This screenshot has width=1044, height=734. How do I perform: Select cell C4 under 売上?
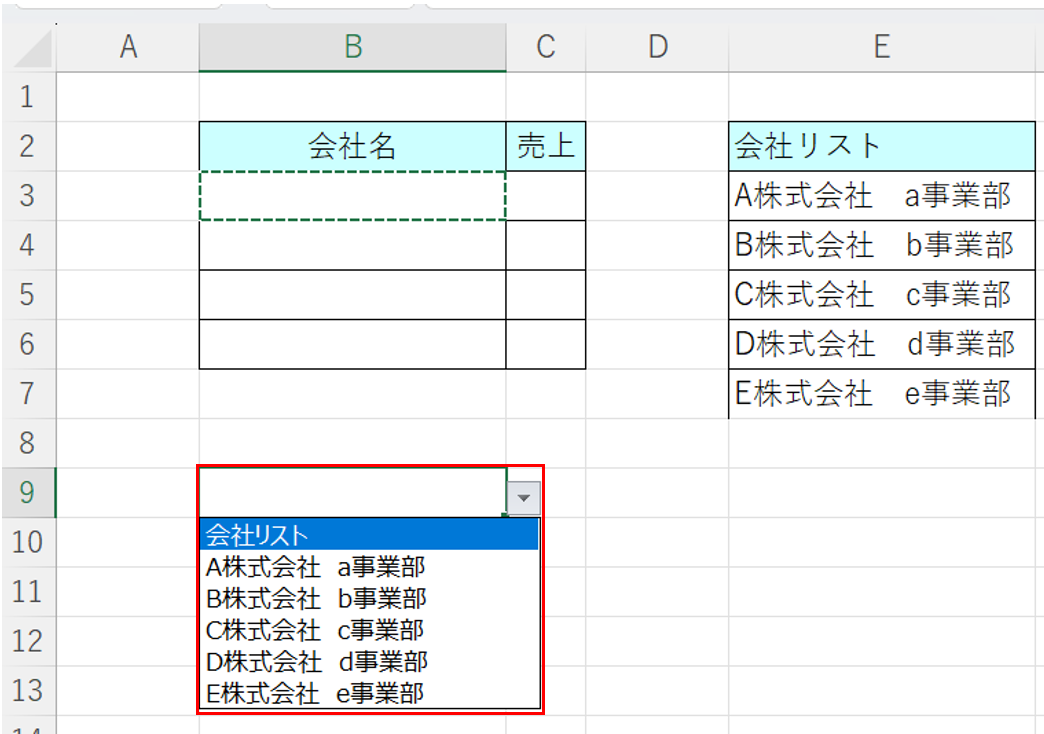[x=546, y=245]
